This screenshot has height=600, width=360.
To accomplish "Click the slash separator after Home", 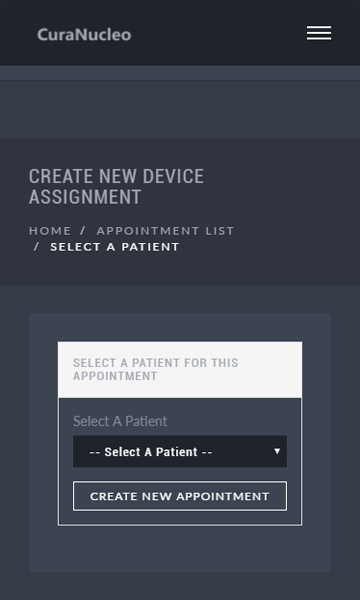I will 83,231.
